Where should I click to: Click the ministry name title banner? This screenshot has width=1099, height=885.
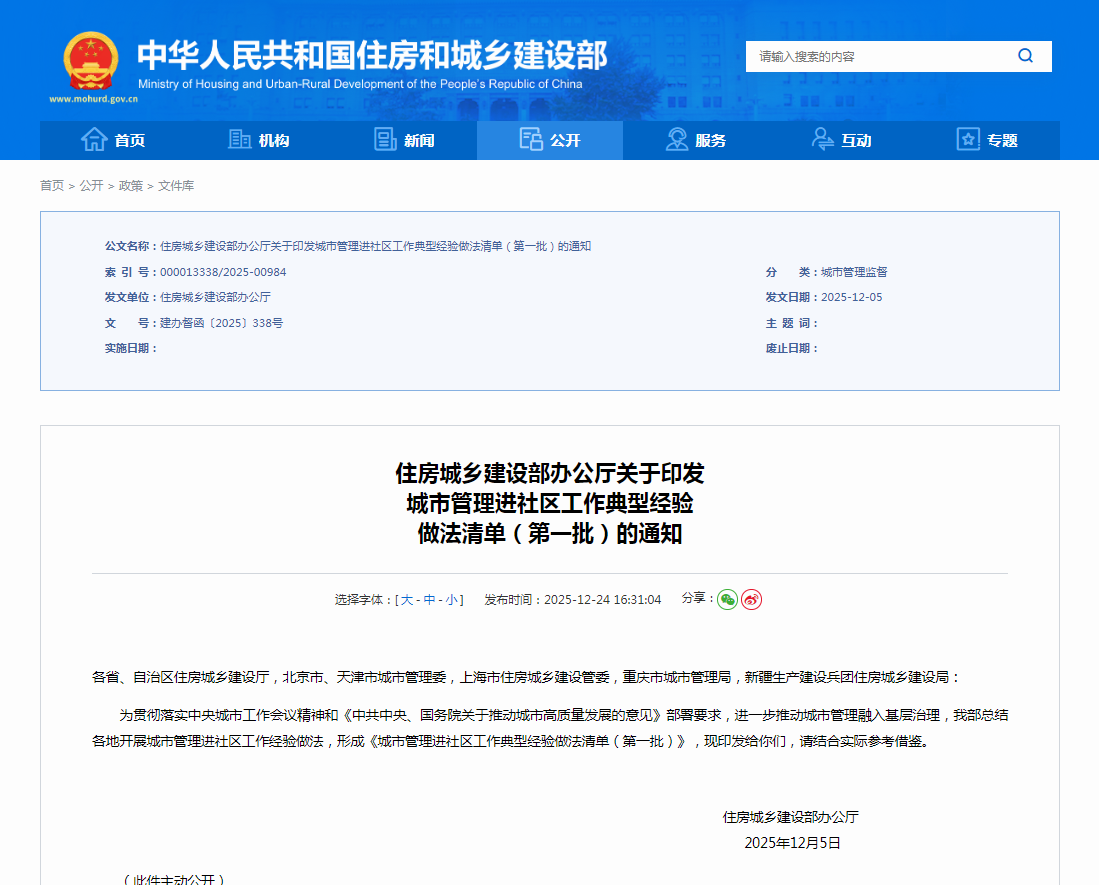[371, 56]
